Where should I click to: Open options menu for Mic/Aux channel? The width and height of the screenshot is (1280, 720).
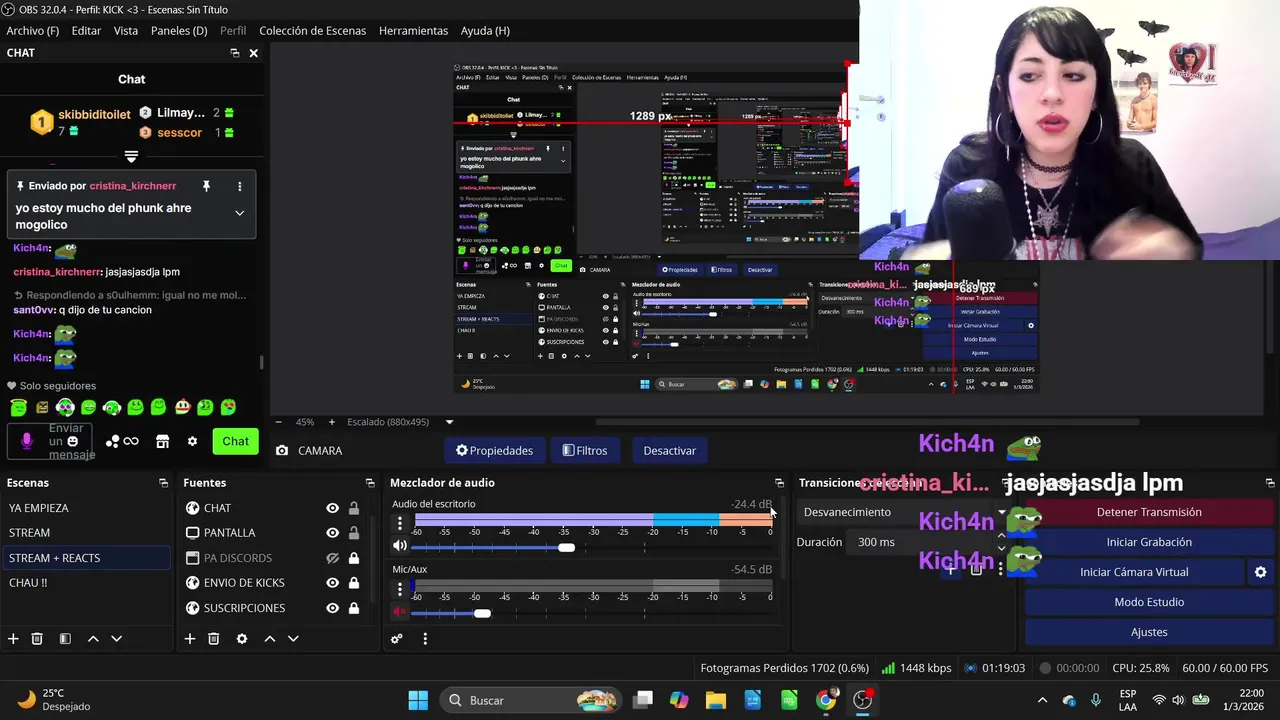tap(400, 588)
